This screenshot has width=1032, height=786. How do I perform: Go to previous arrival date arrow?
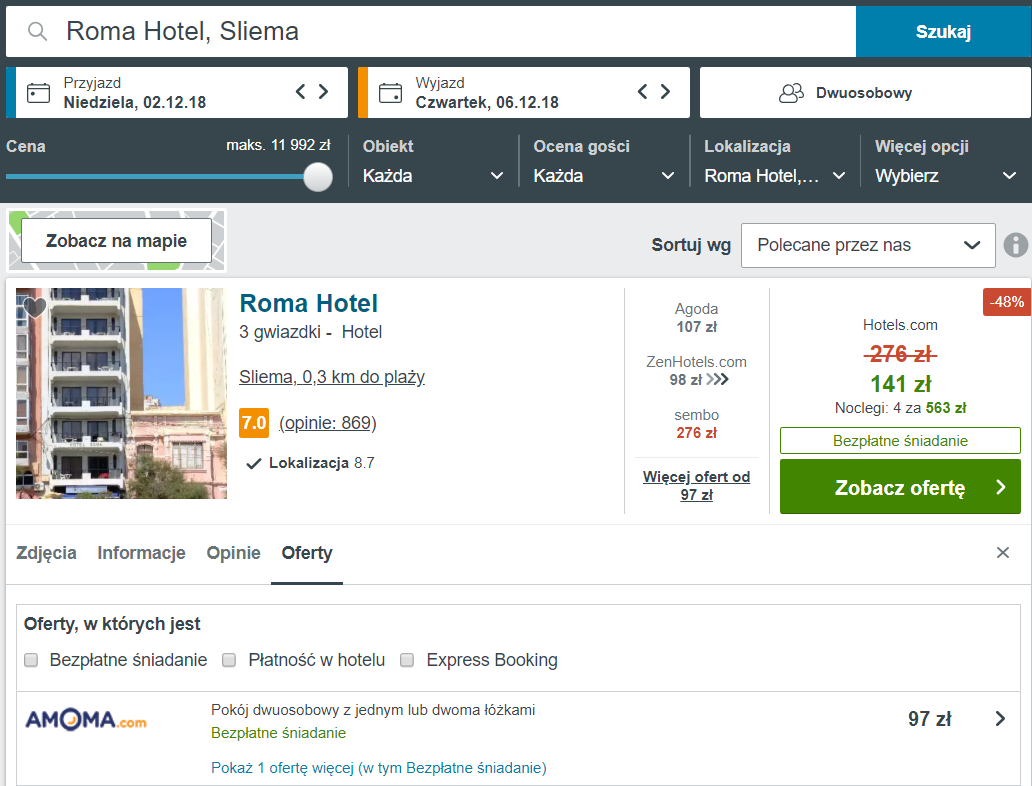tap(300, 92)
